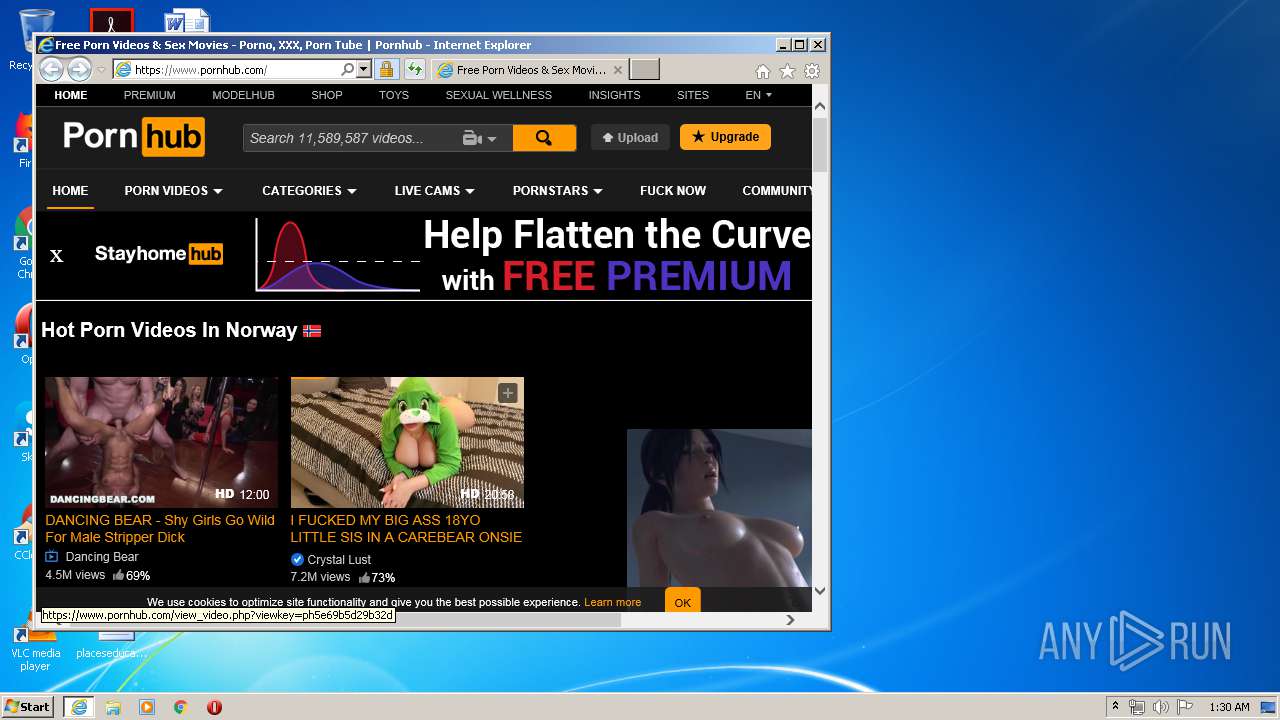Open TOYS in the top site menu
Viewport: 1280px width, 720px height.
(x=394, y=95)
